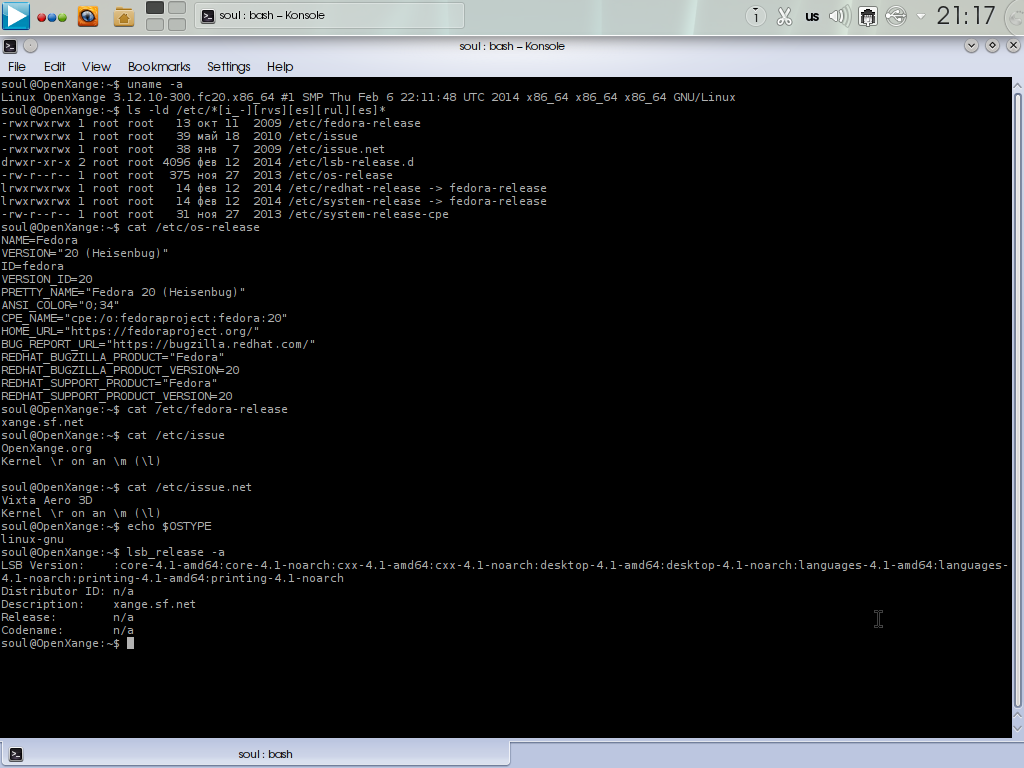Click the 'linux-gnu' output line
Image resolution: width=1024 pixels, height=768 pixels.
[x=33, y=539]
